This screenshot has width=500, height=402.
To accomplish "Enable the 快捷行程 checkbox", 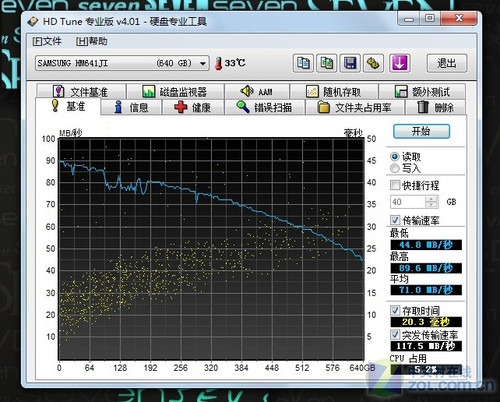I will 395,185.
